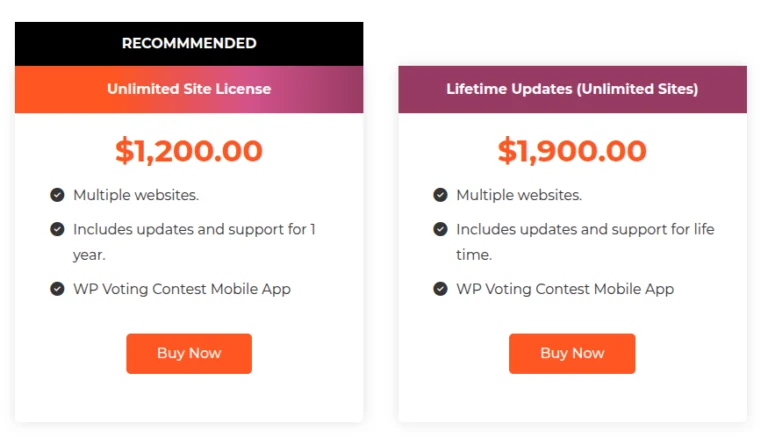The image size is (768, 438).
Task: Select the Lifetime Updates (Unlimited Sites) header
Action: (x=572, y=89)
